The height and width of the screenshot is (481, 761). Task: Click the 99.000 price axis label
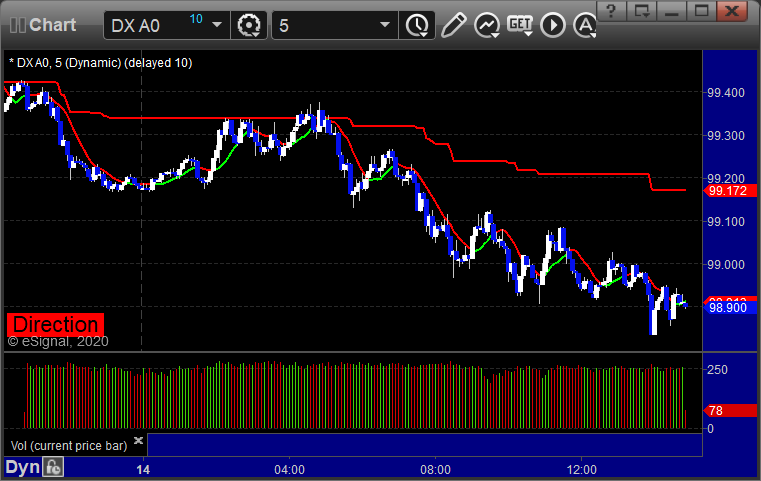[x=726, y=265]
